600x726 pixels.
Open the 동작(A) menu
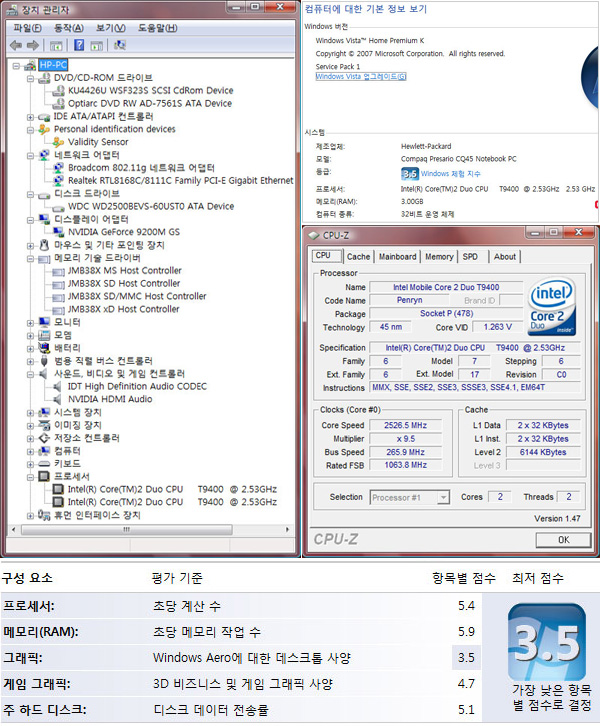coord(69,28)
